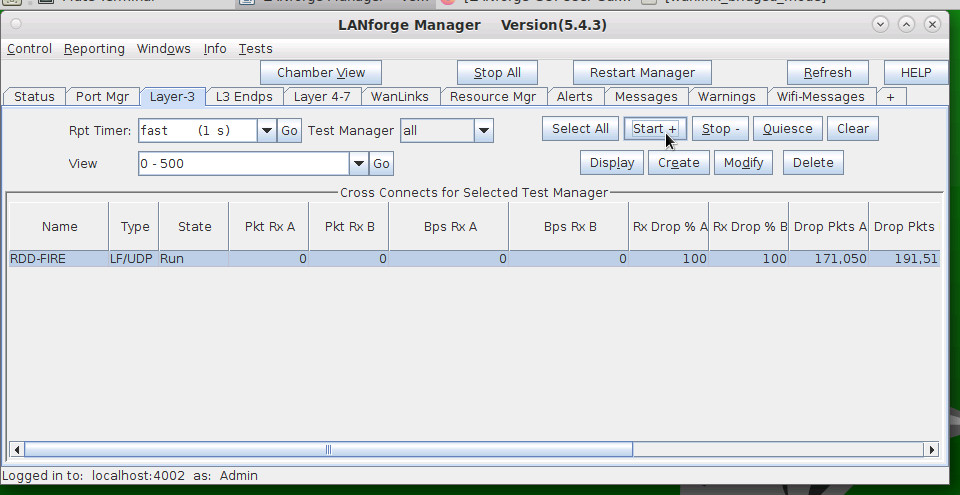Sort by Pkt Rx A column header
Viewport: 960px width, 495px height.
(269, 227)
